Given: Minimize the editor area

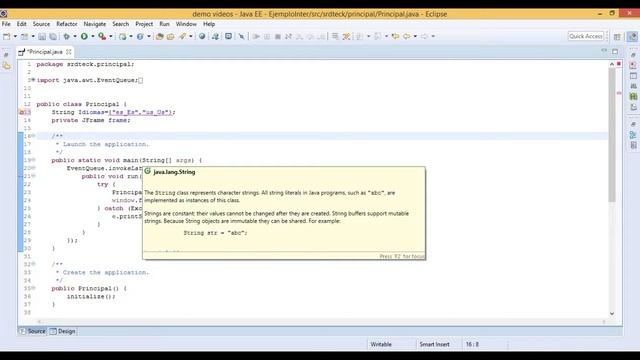Looking at the screenshot, I should [604, 51].
